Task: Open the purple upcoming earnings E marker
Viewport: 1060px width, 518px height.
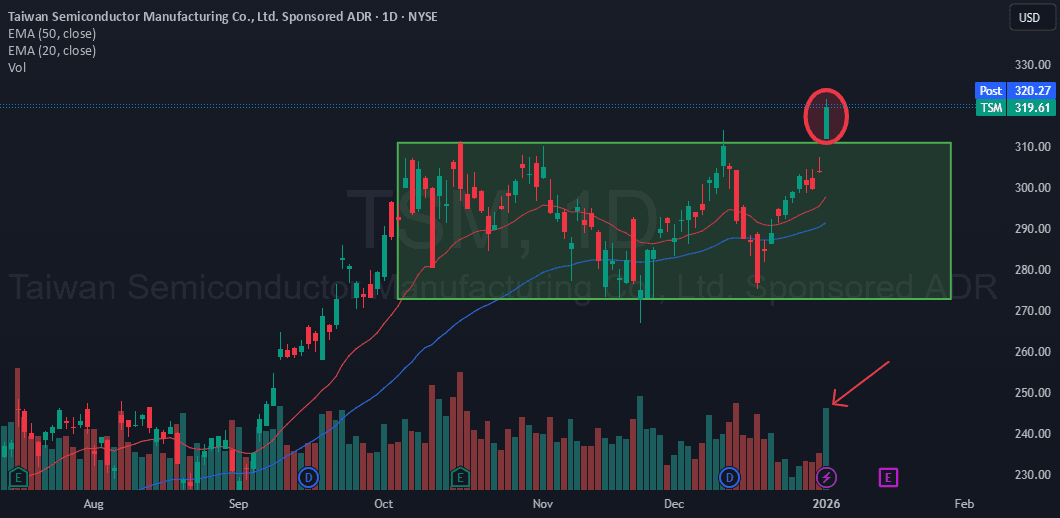Action: coord(887,477)
